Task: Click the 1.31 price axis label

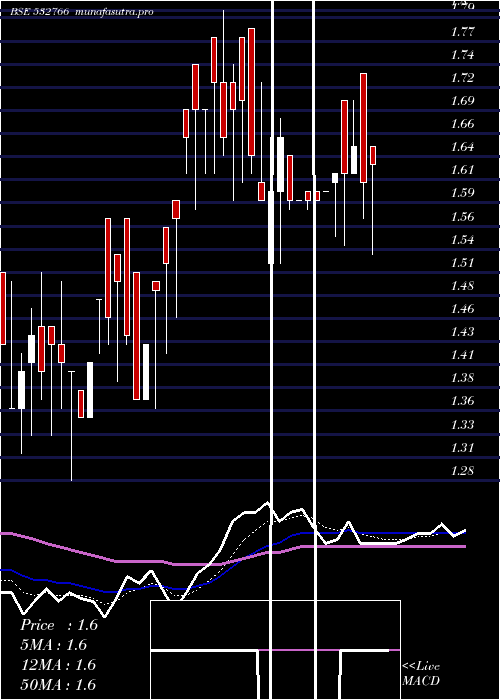Action: (x=462, y=447)
